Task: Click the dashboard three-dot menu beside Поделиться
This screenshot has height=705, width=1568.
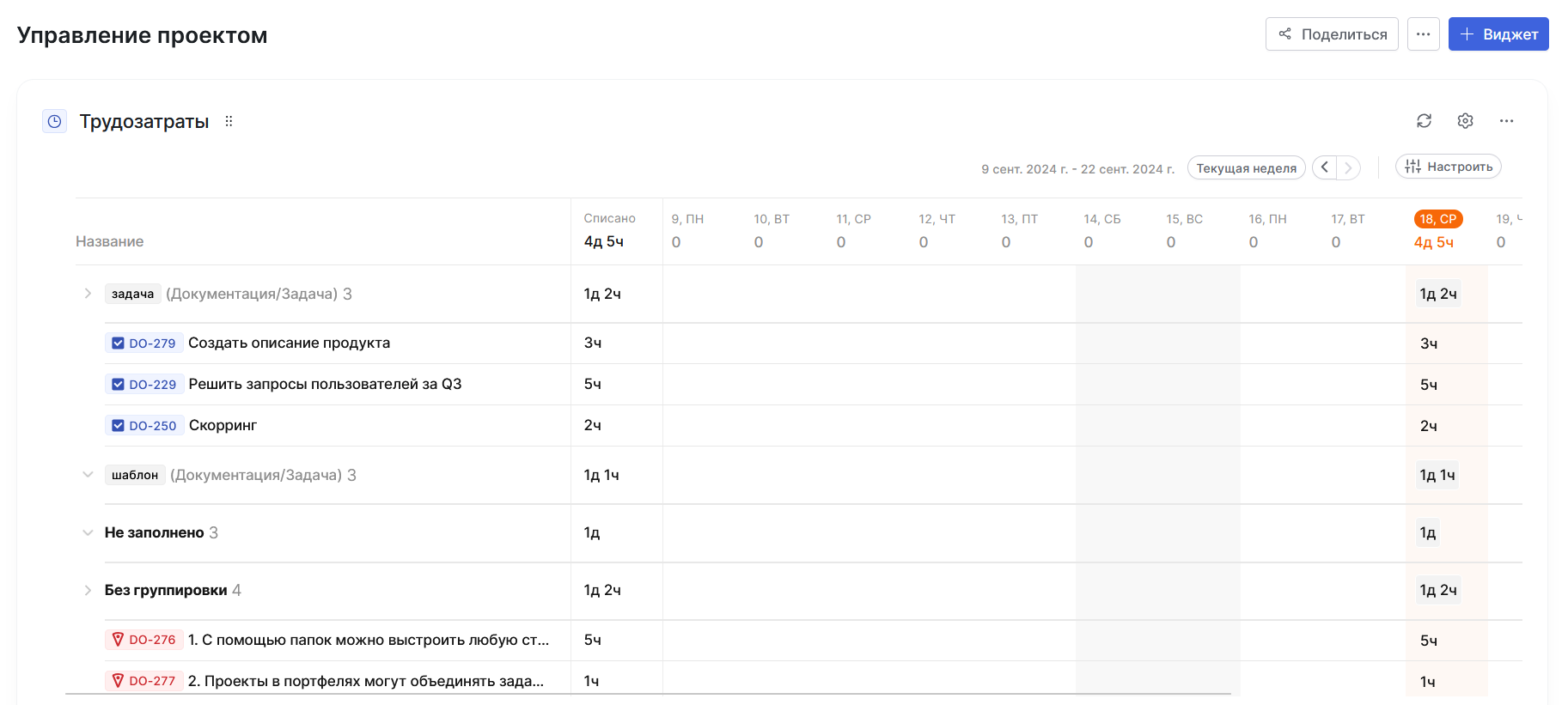Action: click(x=1423, y=34)
